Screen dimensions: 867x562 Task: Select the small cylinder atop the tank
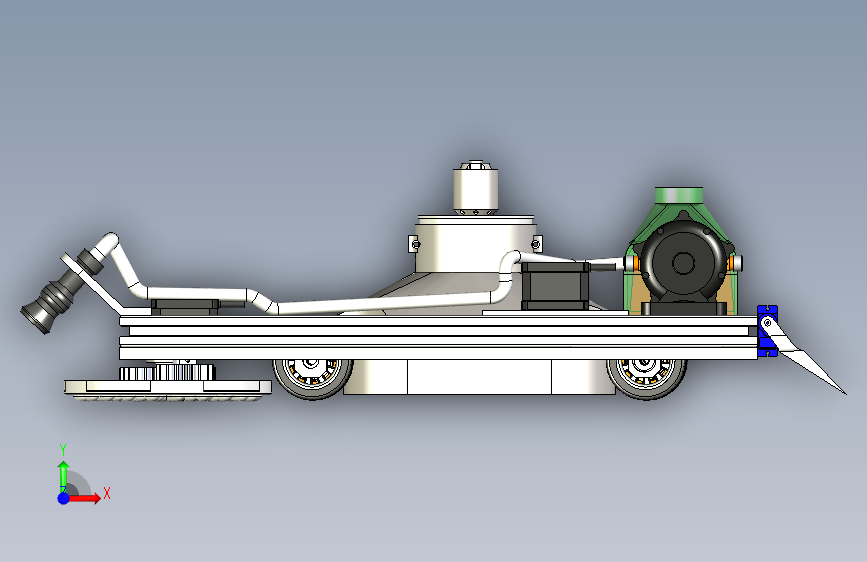476,188
